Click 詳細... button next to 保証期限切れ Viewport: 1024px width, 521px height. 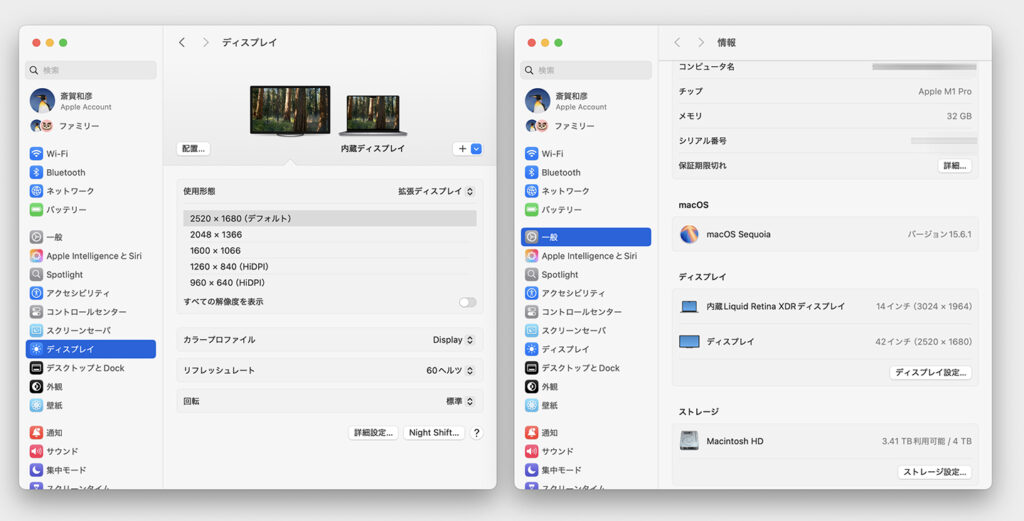(x=955, y=166)
